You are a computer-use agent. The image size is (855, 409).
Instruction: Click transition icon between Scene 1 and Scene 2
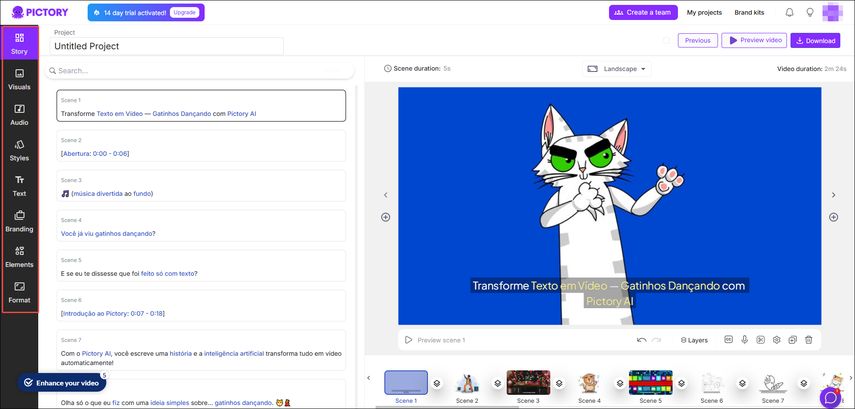tap(437, 383)
